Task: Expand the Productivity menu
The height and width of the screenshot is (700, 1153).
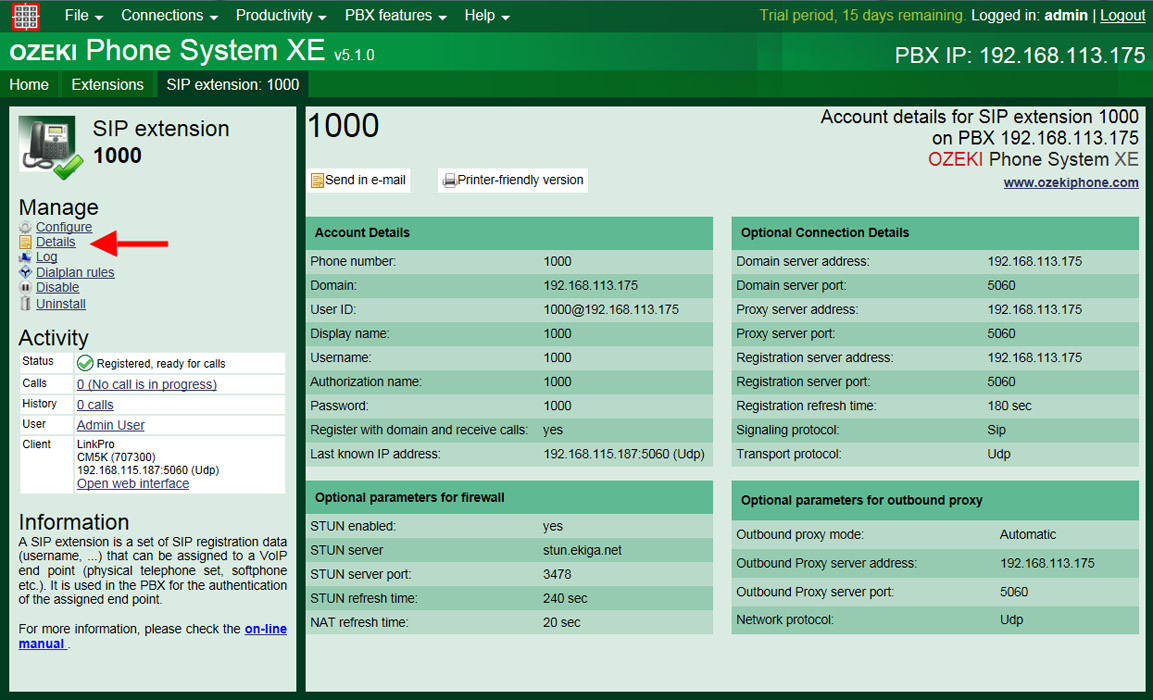Action: tap(282, 15)
